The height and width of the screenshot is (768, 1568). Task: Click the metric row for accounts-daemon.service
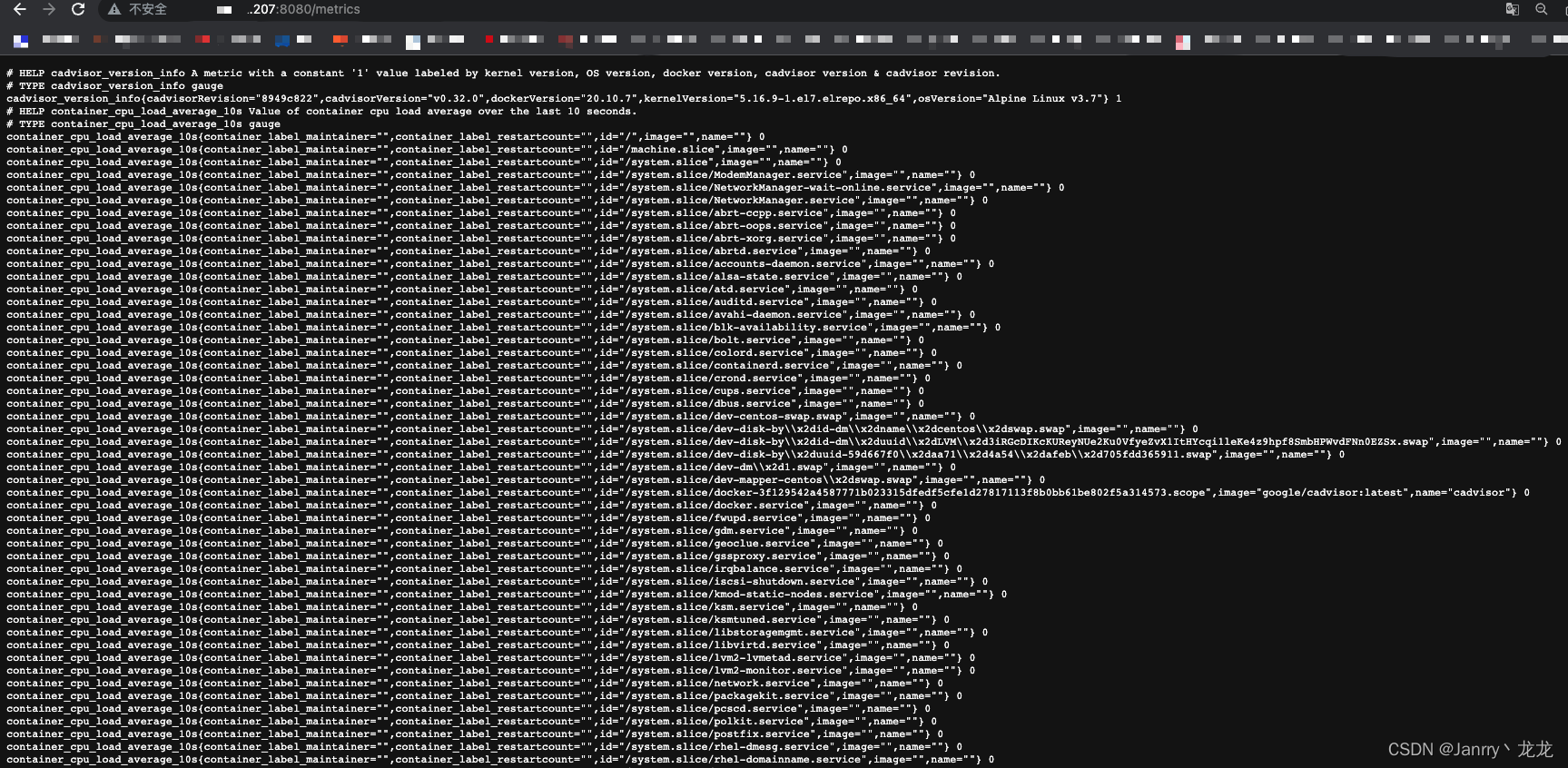(500, 264)
